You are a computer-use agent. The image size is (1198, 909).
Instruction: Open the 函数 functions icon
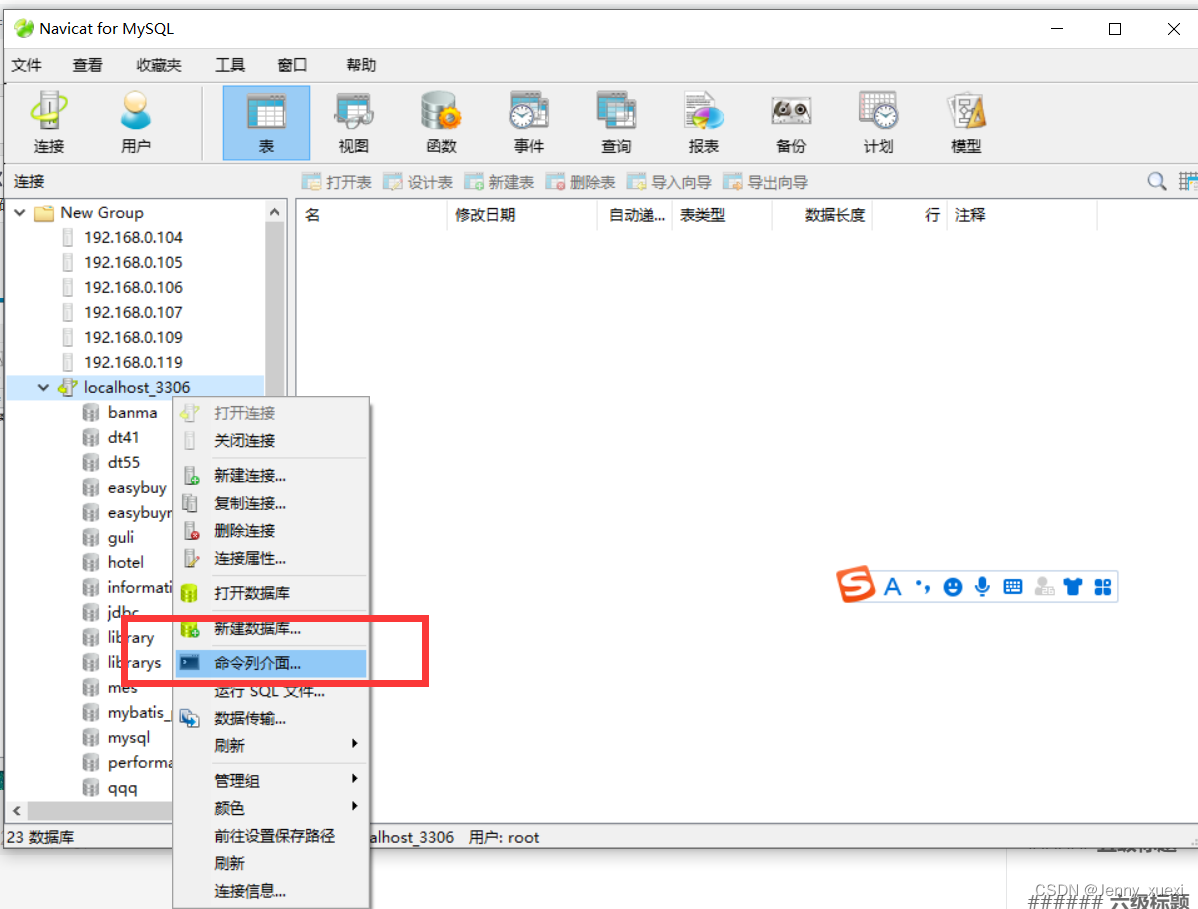coord(441,122)
